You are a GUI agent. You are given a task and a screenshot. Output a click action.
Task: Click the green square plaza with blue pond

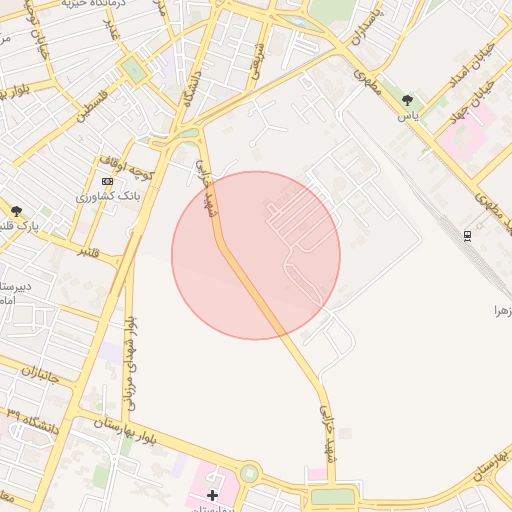tap(134, 70)
